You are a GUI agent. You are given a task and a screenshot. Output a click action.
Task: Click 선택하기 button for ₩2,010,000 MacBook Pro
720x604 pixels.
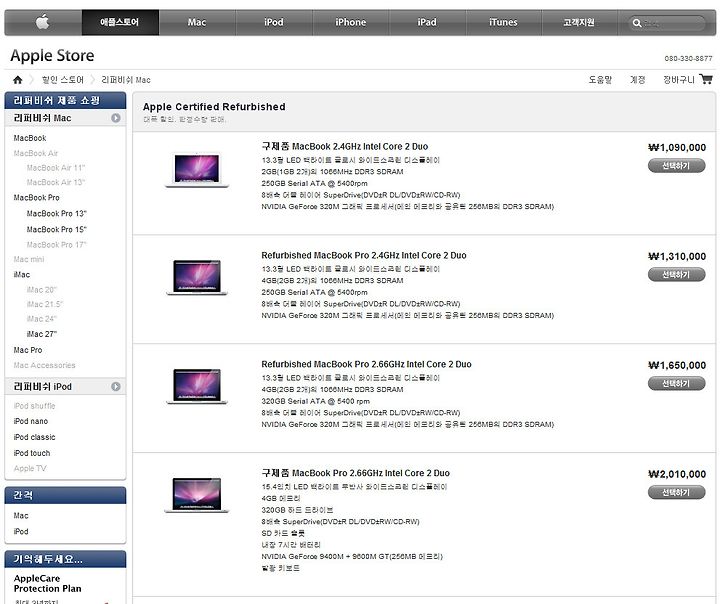(x=676, y=492)
